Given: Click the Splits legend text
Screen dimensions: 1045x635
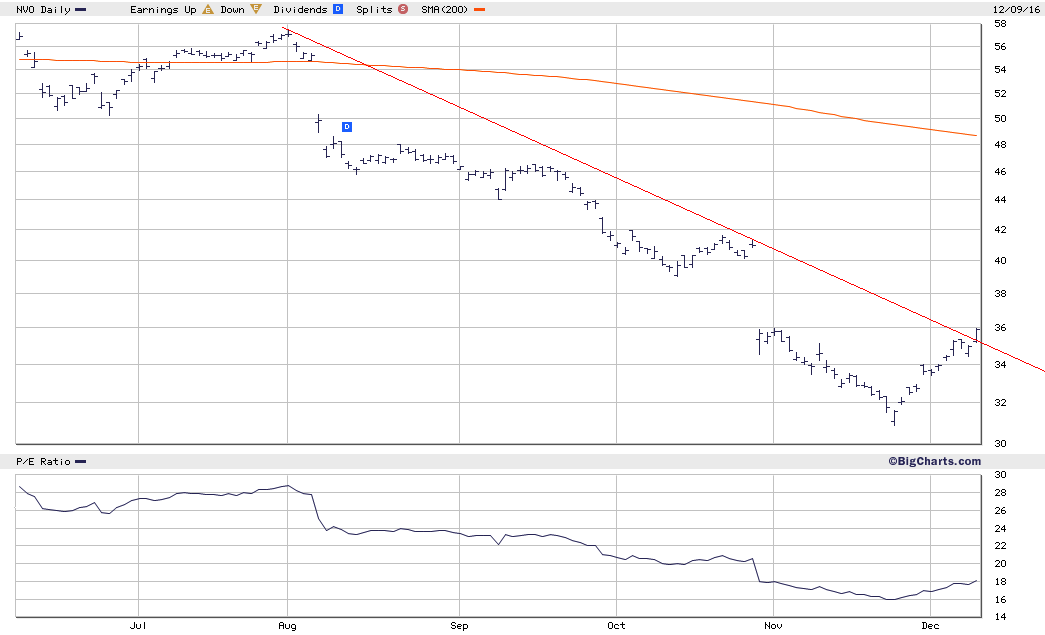Looking at the screenshot, I should pos(375,9).
